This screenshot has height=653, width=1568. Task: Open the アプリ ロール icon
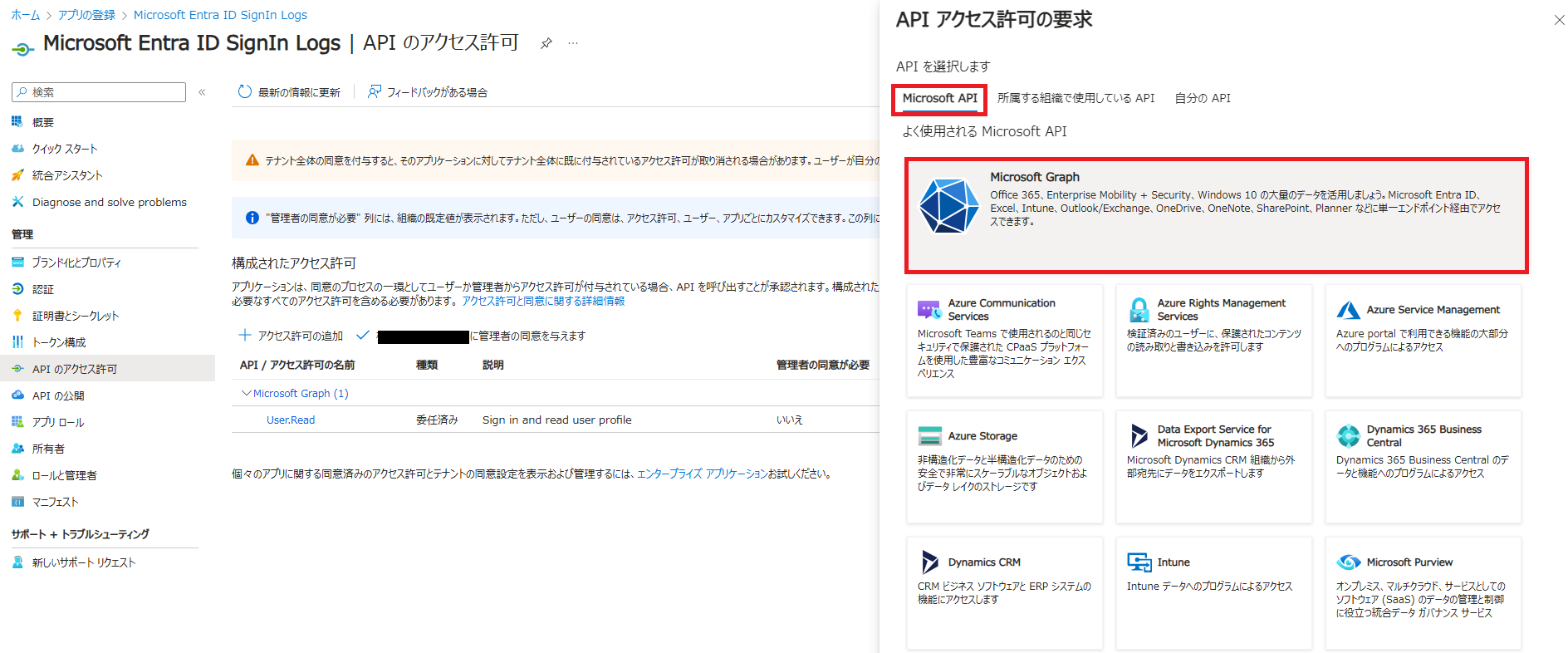[17, 422]
